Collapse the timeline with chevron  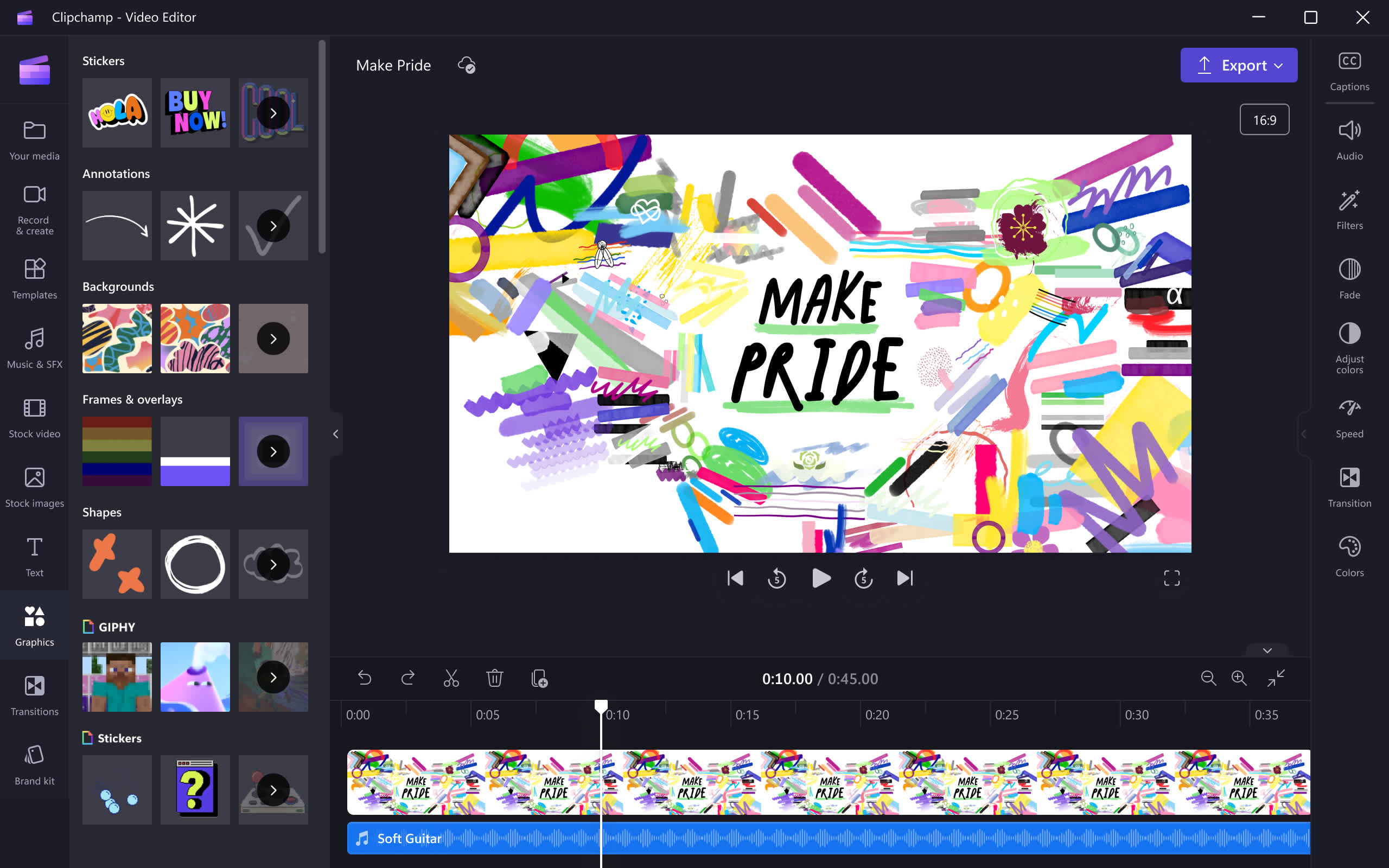(x=1267, y=650)
